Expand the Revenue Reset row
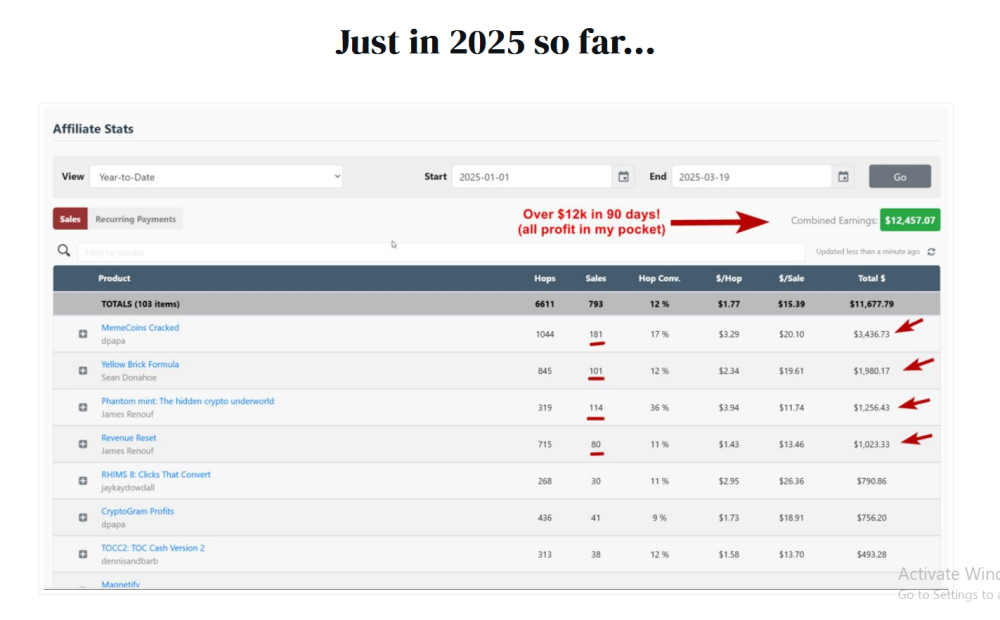The height and width of the screenshot is (620, 1000). pyautogui.click(x=83, y=444)
